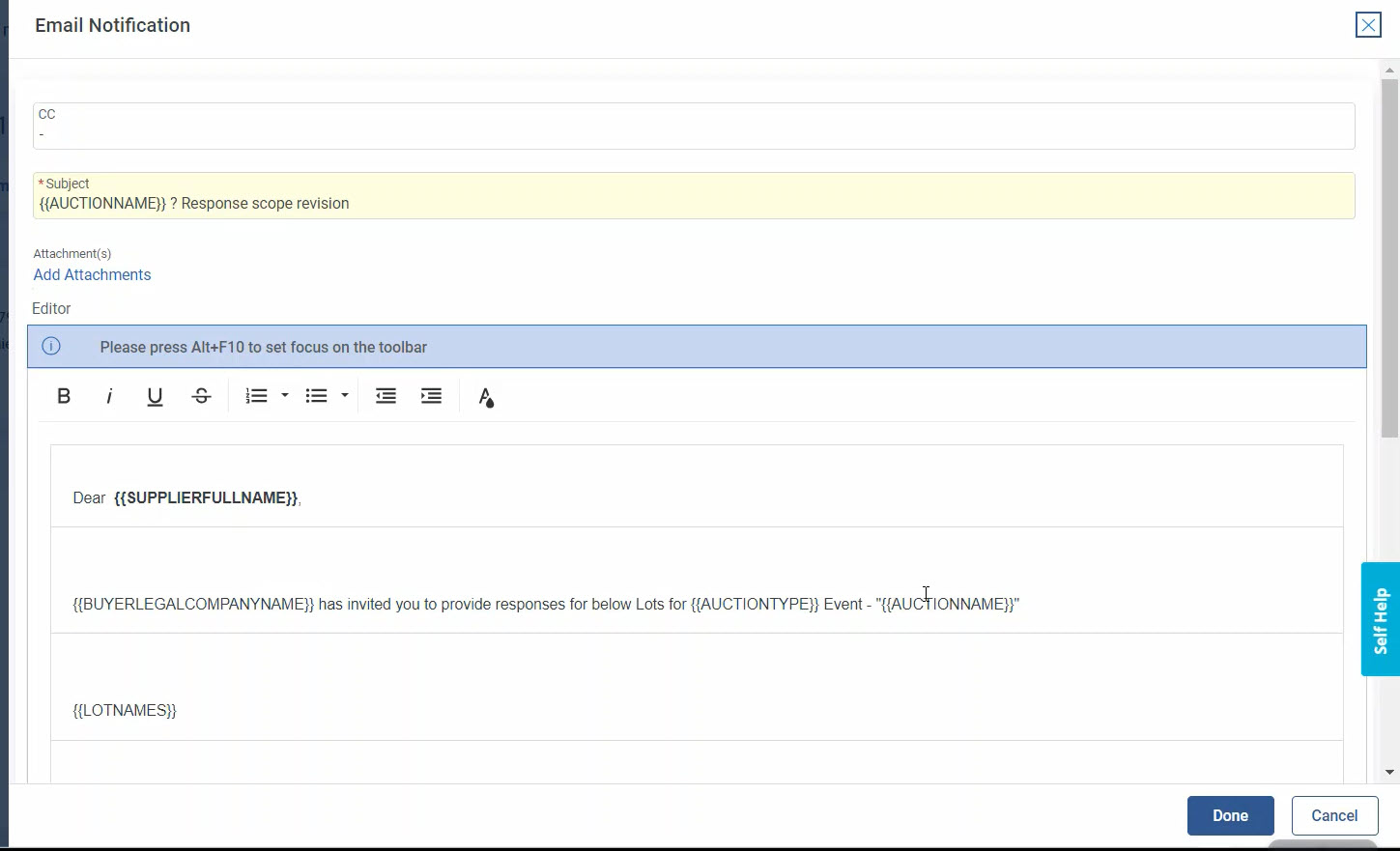Open the text color picker
This screenshot has width=1400, height=851.
(x=486, y=397)
